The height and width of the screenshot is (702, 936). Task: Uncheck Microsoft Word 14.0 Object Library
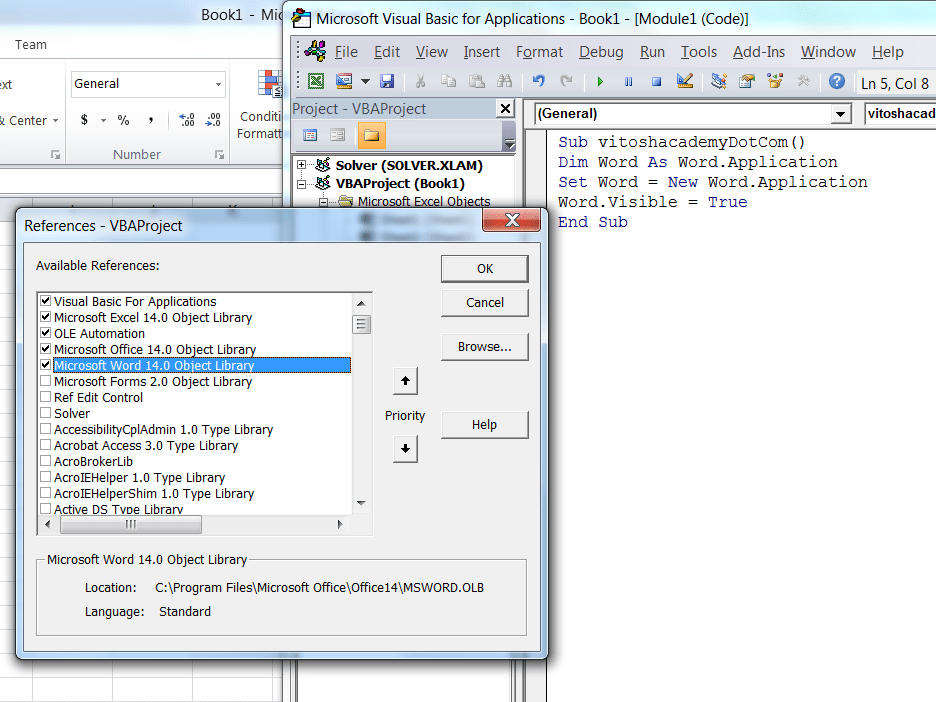coord(45,364)
